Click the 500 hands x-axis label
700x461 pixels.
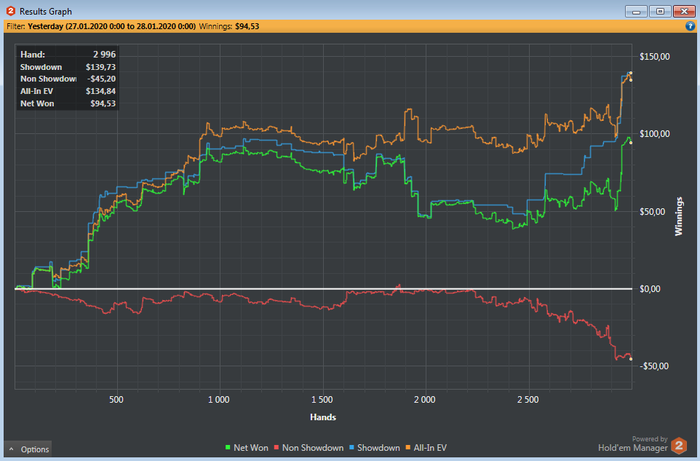click(x=116, y=399)
